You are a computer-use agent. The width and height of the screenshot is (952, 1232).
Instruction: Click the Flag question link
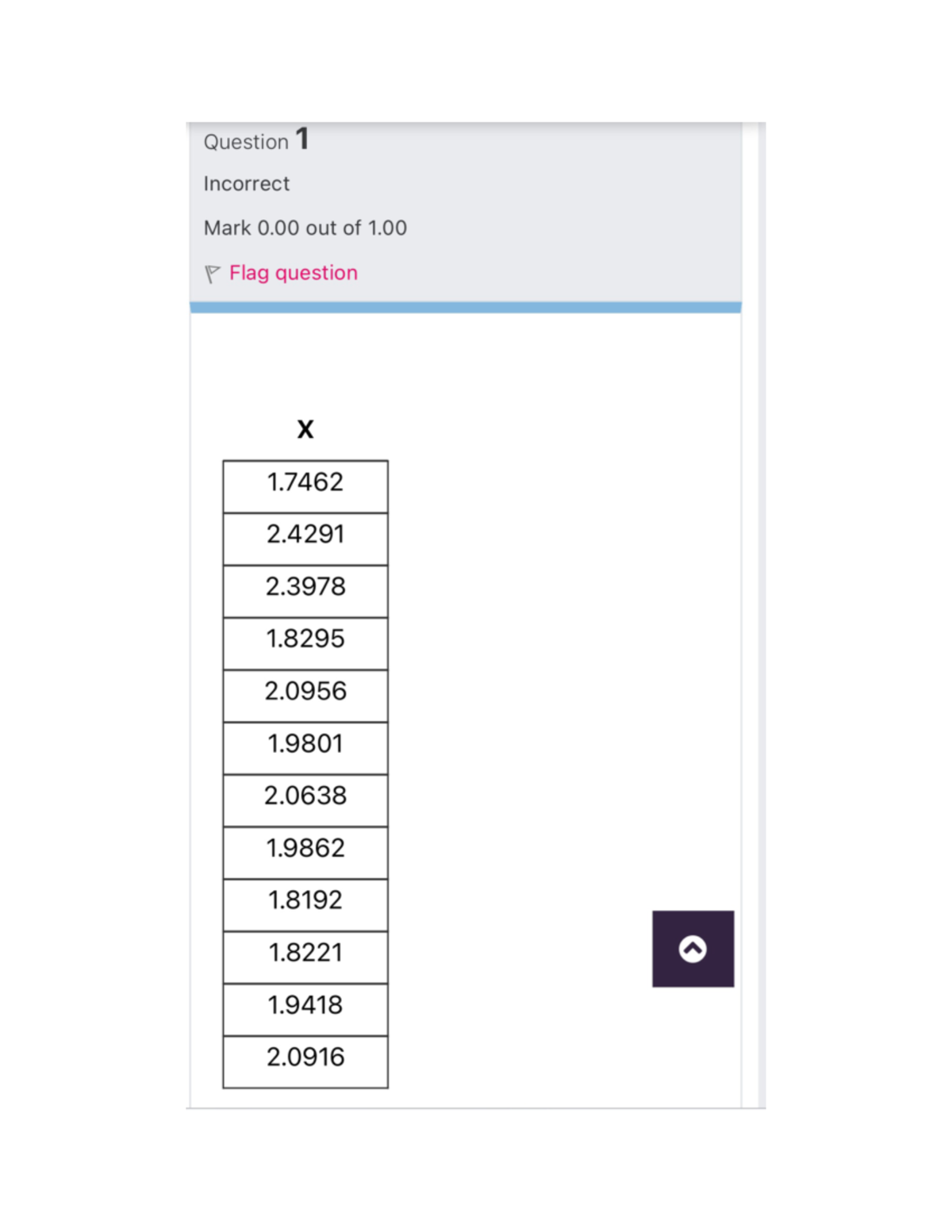point(292,273)
